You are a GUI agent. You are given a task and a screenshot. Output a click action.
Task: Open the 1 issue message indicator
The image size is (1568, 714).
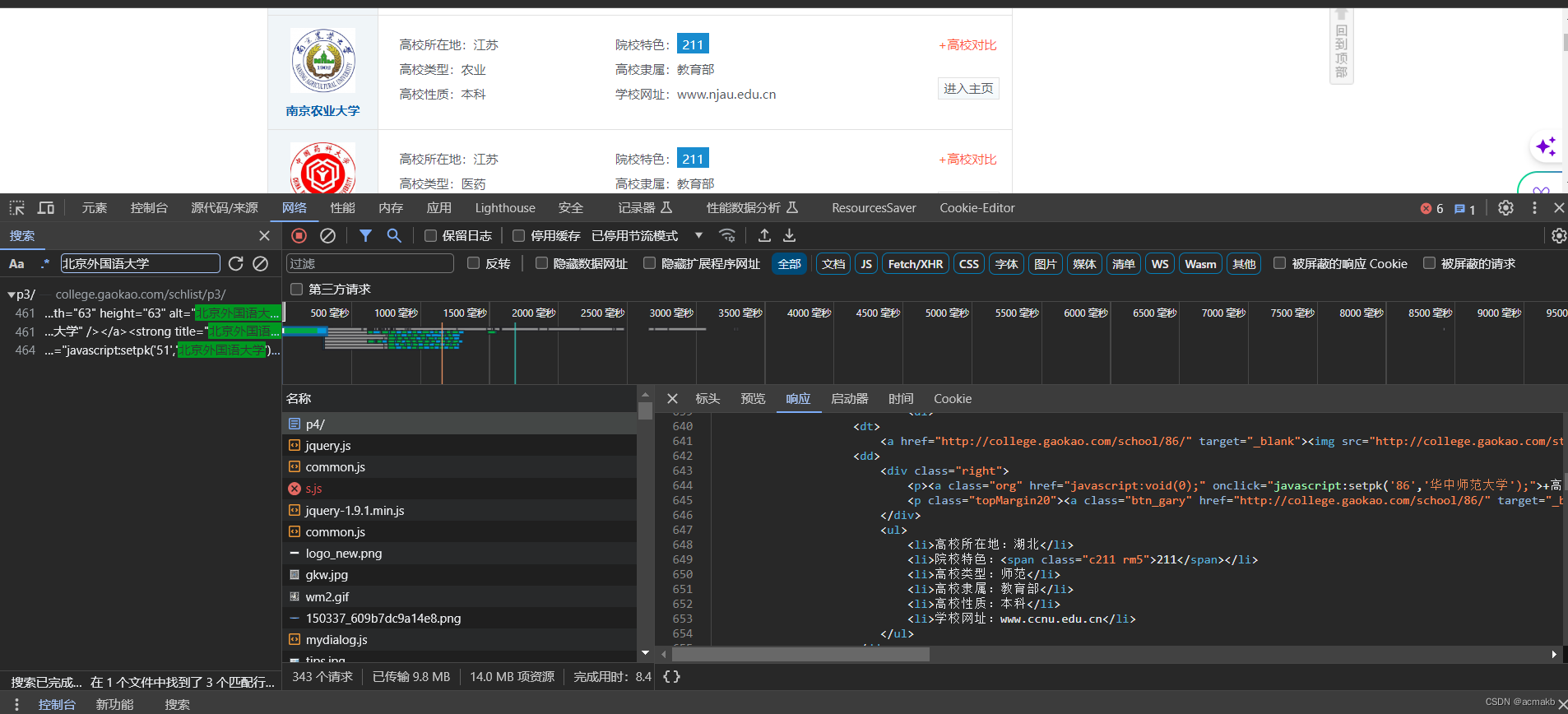click(1465, 209)
